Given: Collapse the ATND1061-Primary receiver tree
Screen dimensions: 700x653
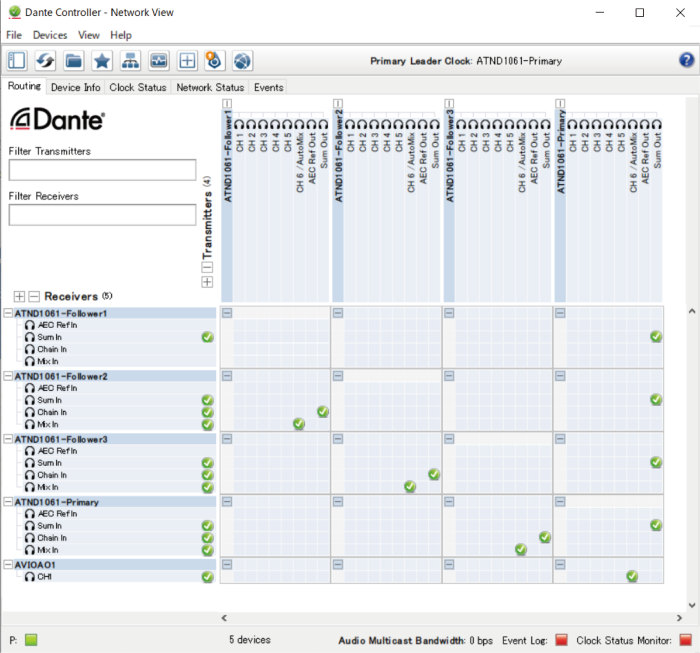Looking at the screenshot, I should 8,502.
